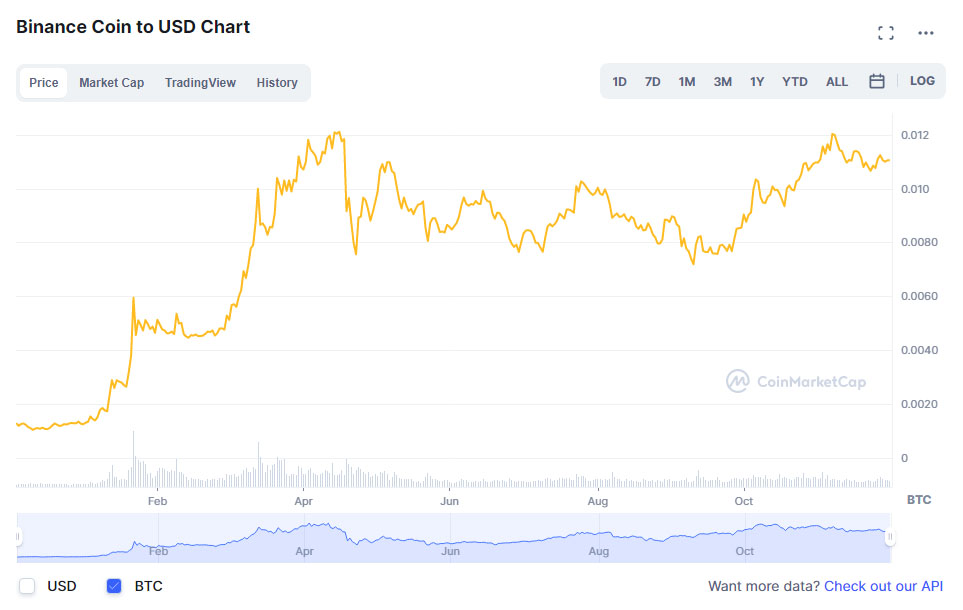This screenshot has width=963, height=610.
Task: Select the YTD time range
Action: click(795, 82)
